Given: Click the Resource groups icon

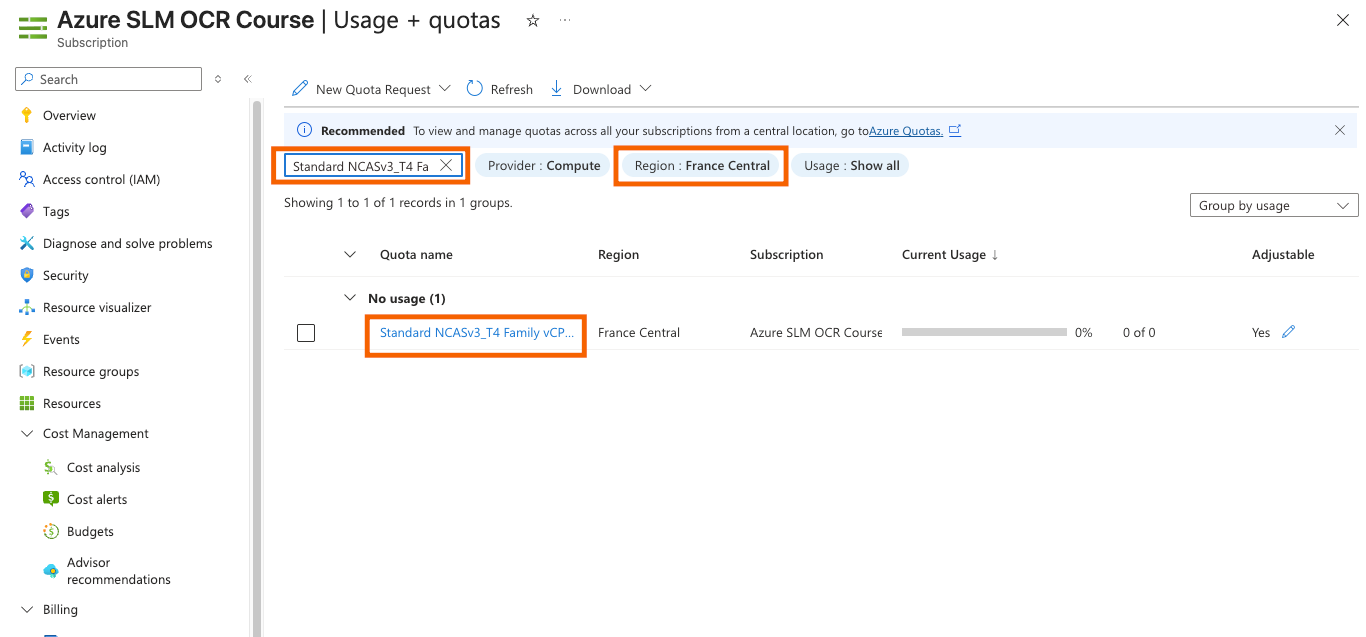Looking at the screenshot, I should tap(27, 371).
